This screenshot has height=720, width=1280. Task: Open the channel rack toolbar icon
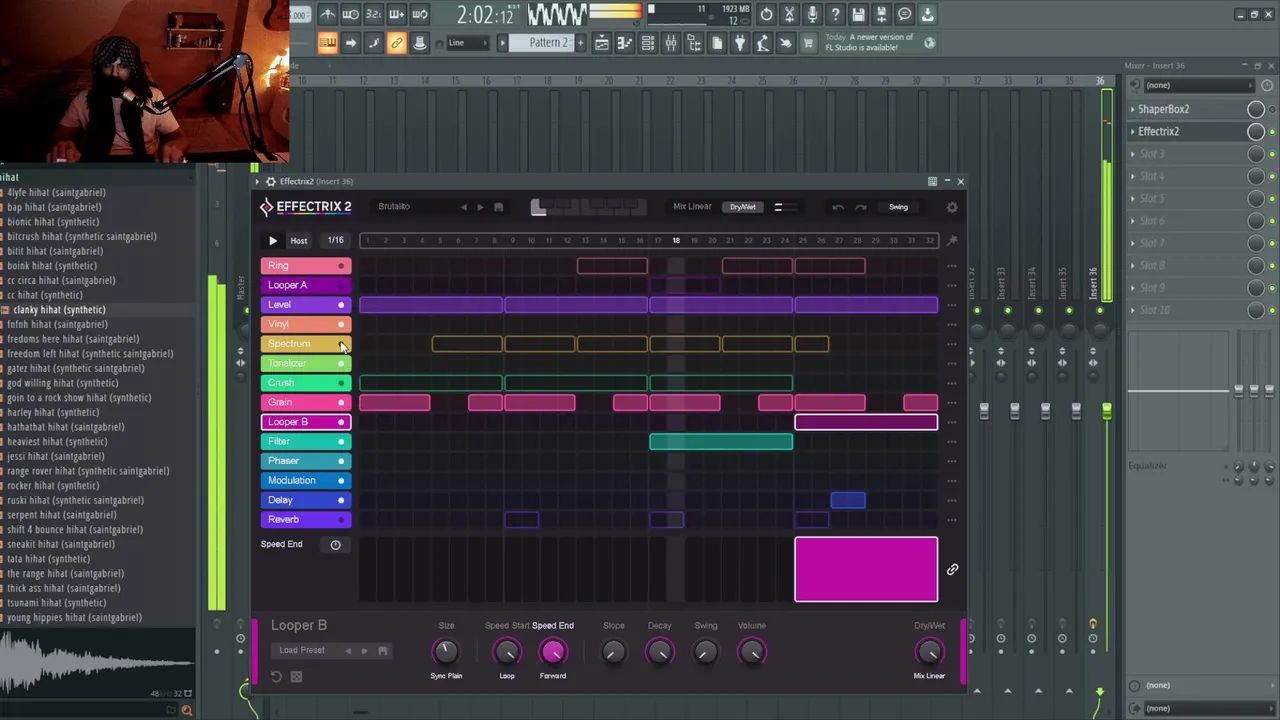(x=647, y=43)
